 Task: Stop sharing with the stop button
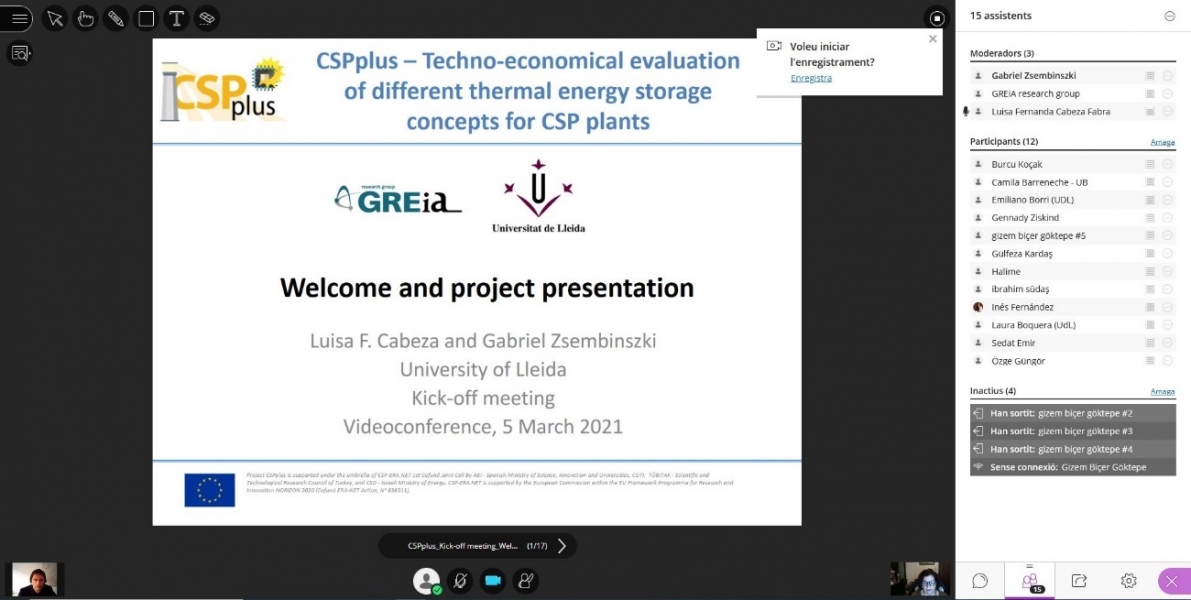(x=936, y=18)
